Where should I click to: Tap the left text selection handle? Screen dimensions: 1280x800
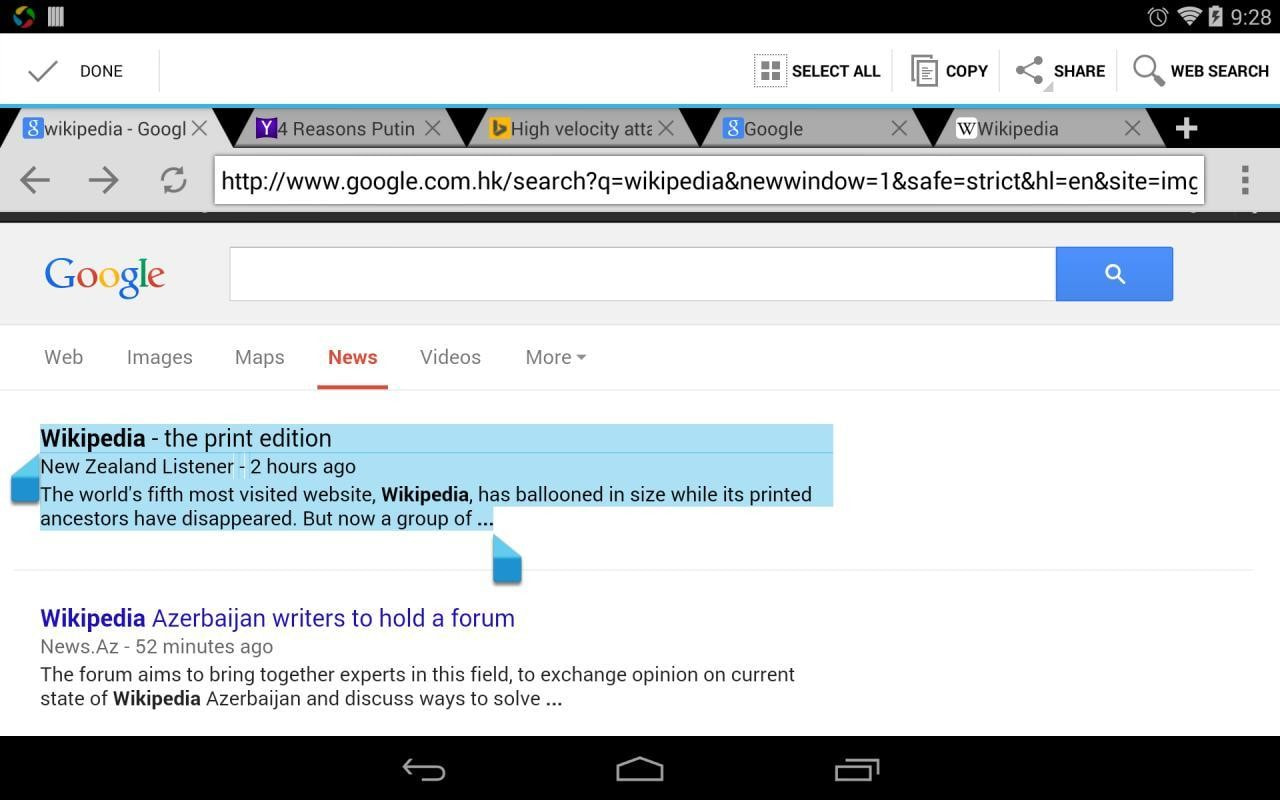point(25,481)
